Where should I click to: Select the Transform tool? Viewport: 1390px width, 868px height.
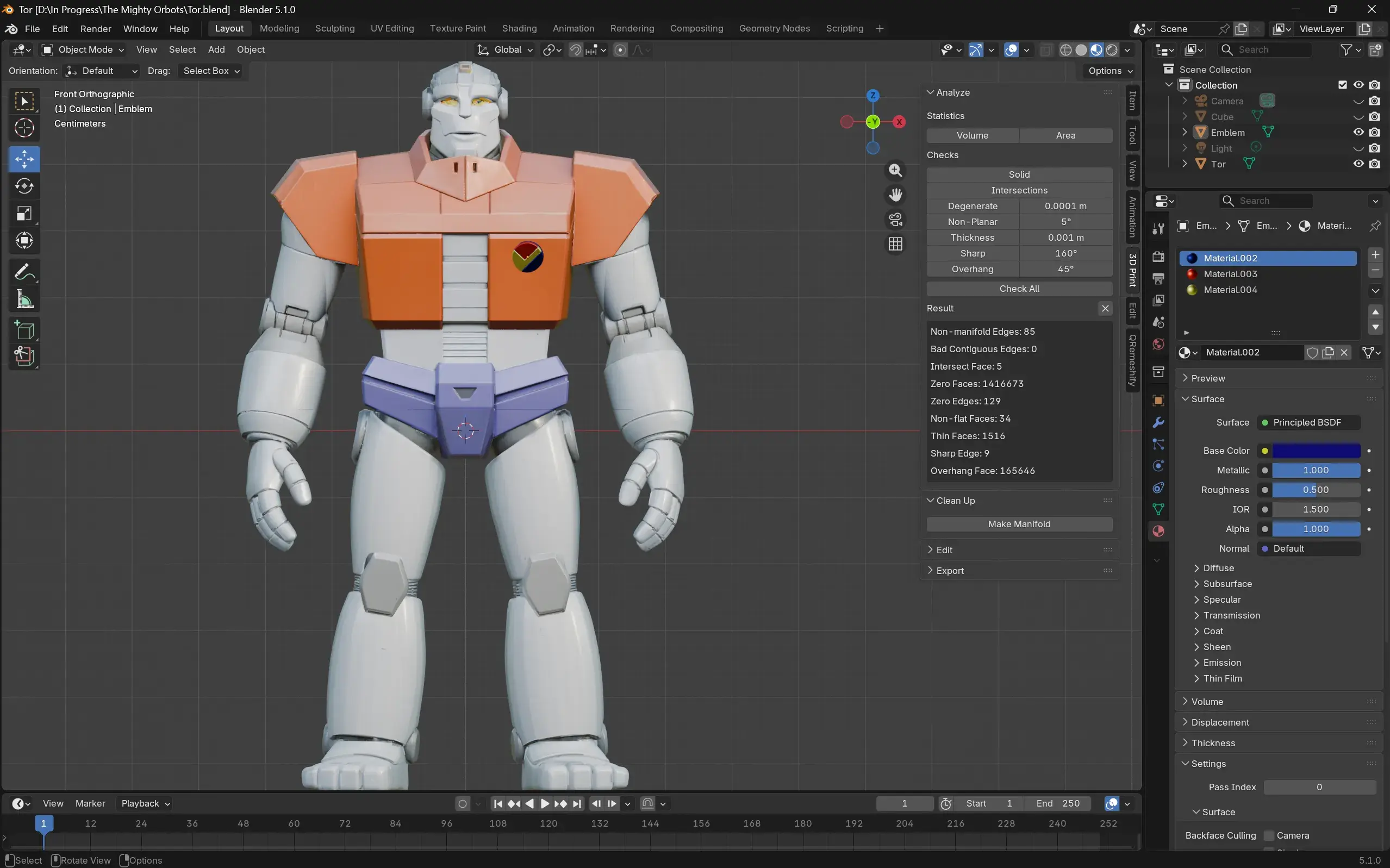pyautogui.click(x=24, y=241)
